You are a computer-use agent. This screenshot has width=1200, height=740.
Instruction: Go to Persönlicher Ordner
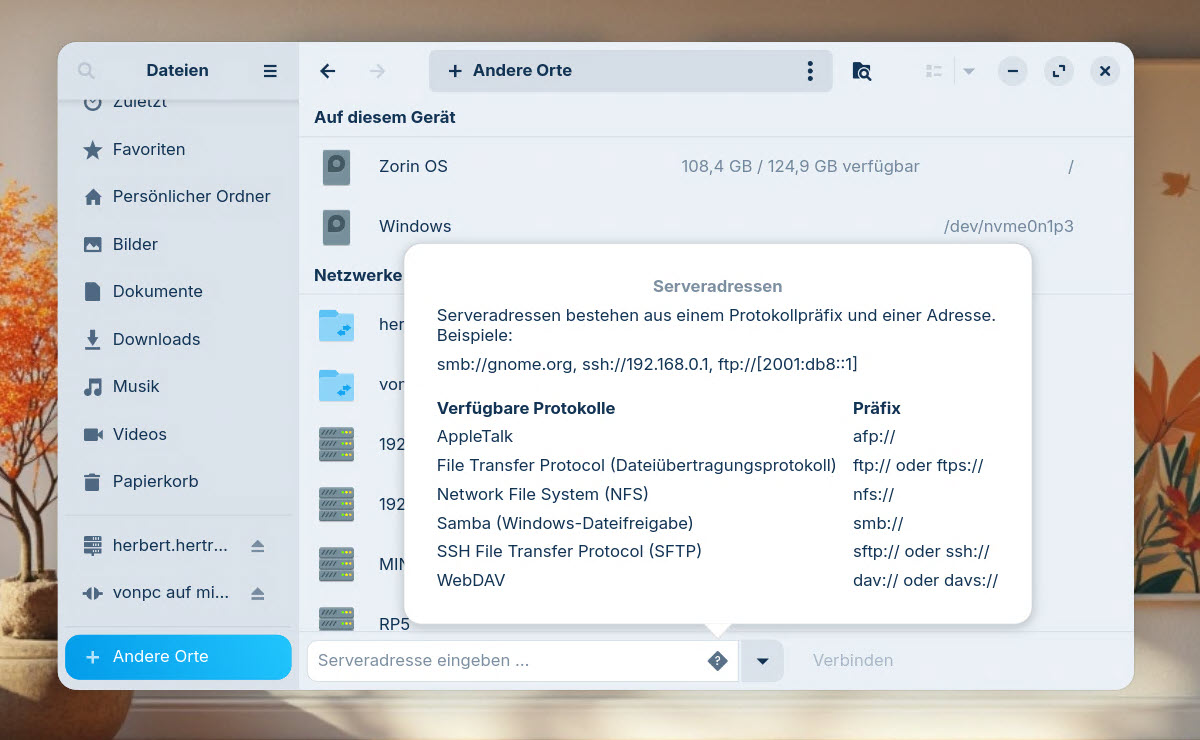coord(190,196)
